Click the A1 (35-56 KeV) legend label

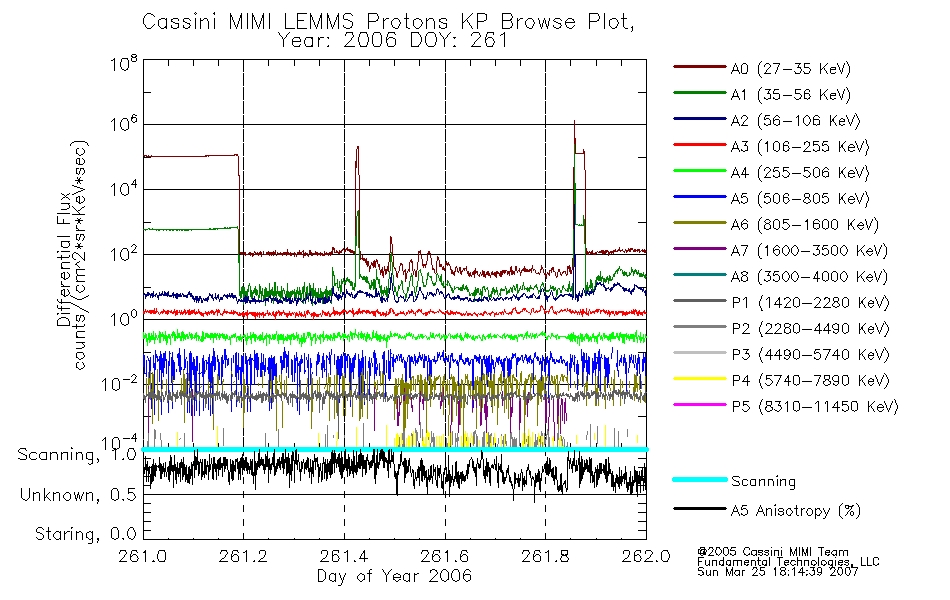[791, 95]
